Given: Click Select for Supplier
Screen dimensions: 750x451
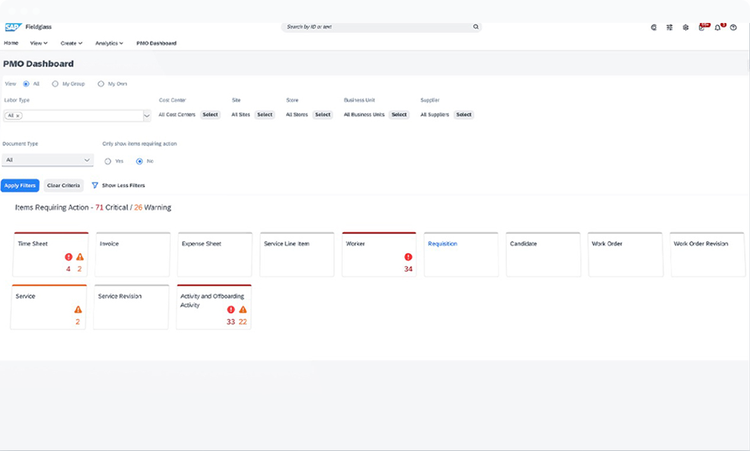Looking at the screenshot, I should coord(463,115).
